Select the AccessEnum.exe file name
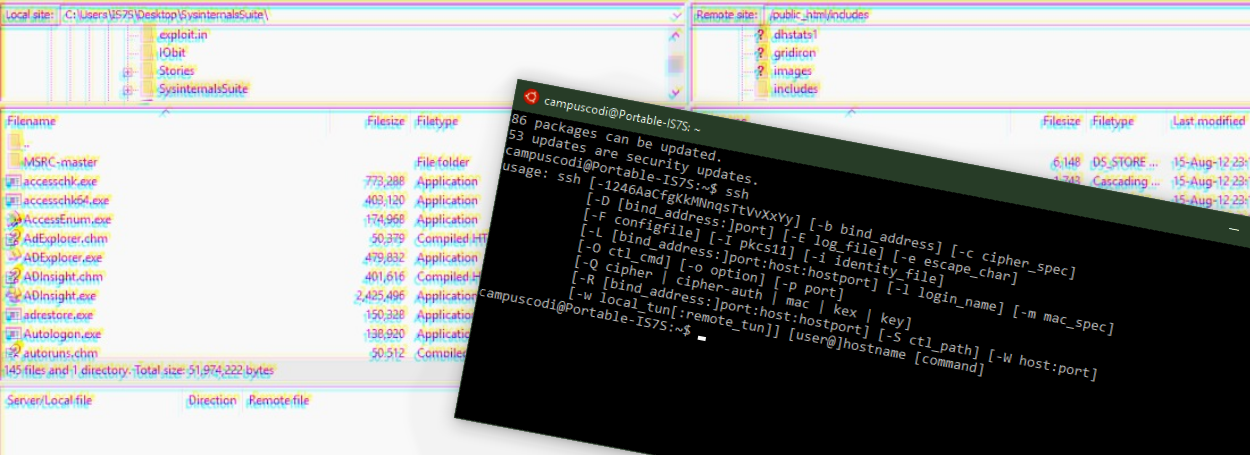The height and width of the screenshot is (455, 1250). coord(67,219)
